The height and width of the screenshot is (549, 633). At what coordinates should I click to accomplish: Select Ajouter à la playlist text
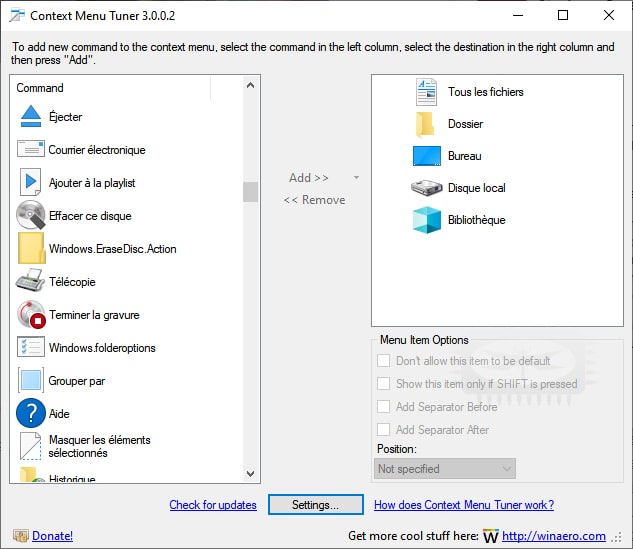coord(92,183)
